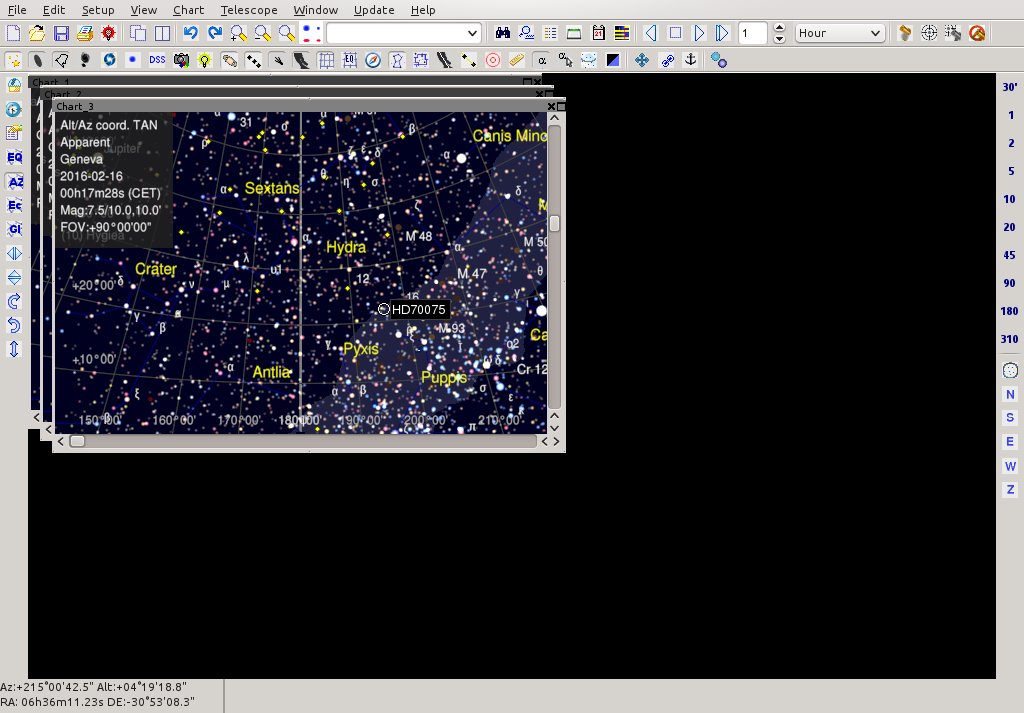
Task: Toggle show stars icon in object bar
Action: coord(13,60)
